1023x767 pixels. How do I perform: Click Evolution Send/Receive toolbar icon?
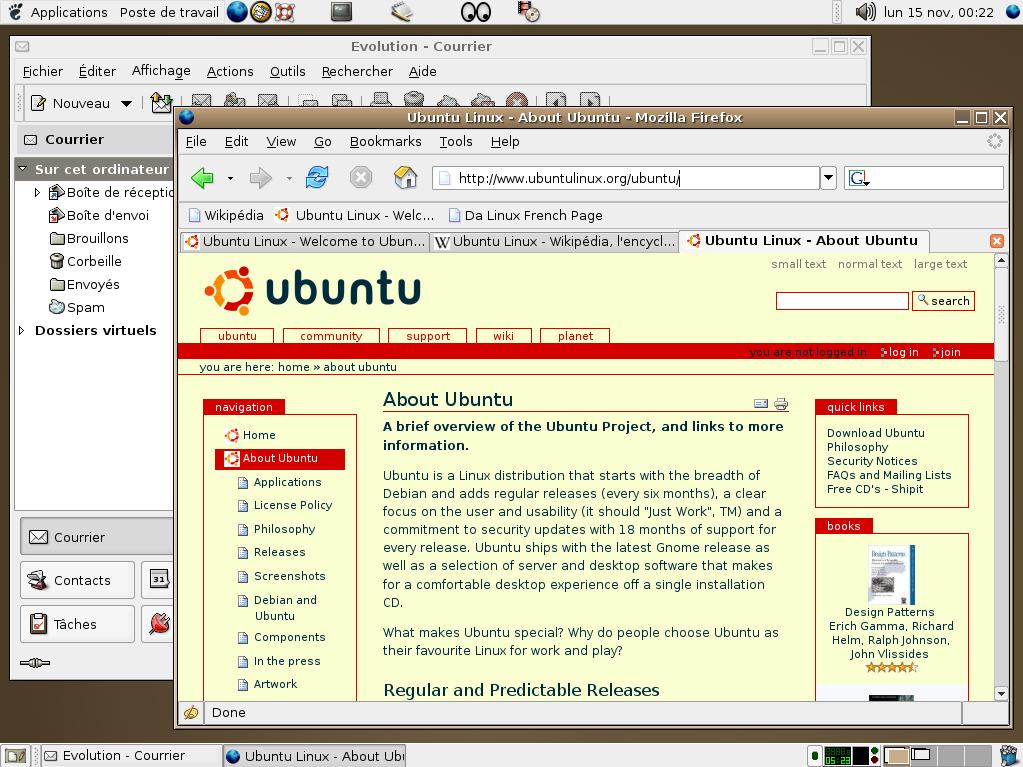[161, 102]
